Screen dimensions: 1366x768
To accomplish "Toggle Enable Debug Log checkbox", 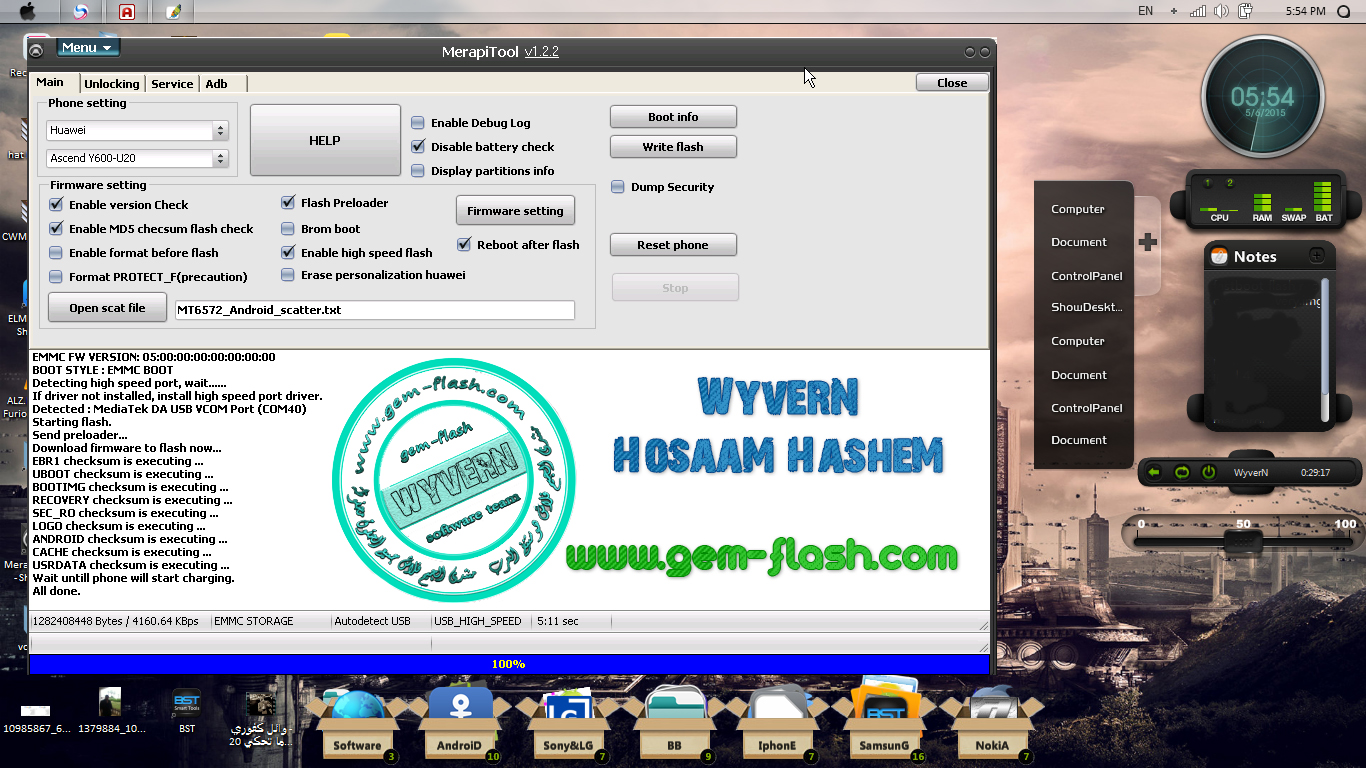I will tap(418, 123).
